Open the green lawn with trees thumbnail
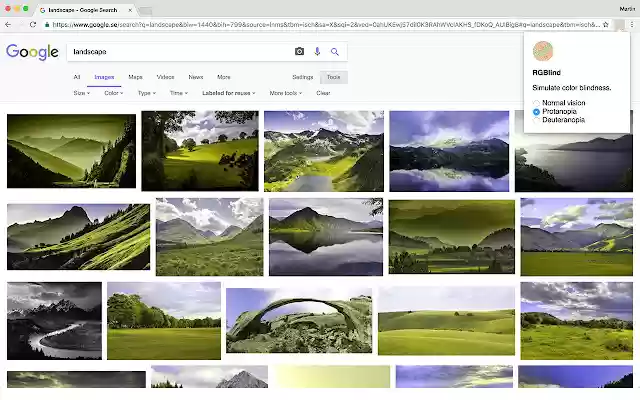 pyautogui.click(x=164, y=320)
